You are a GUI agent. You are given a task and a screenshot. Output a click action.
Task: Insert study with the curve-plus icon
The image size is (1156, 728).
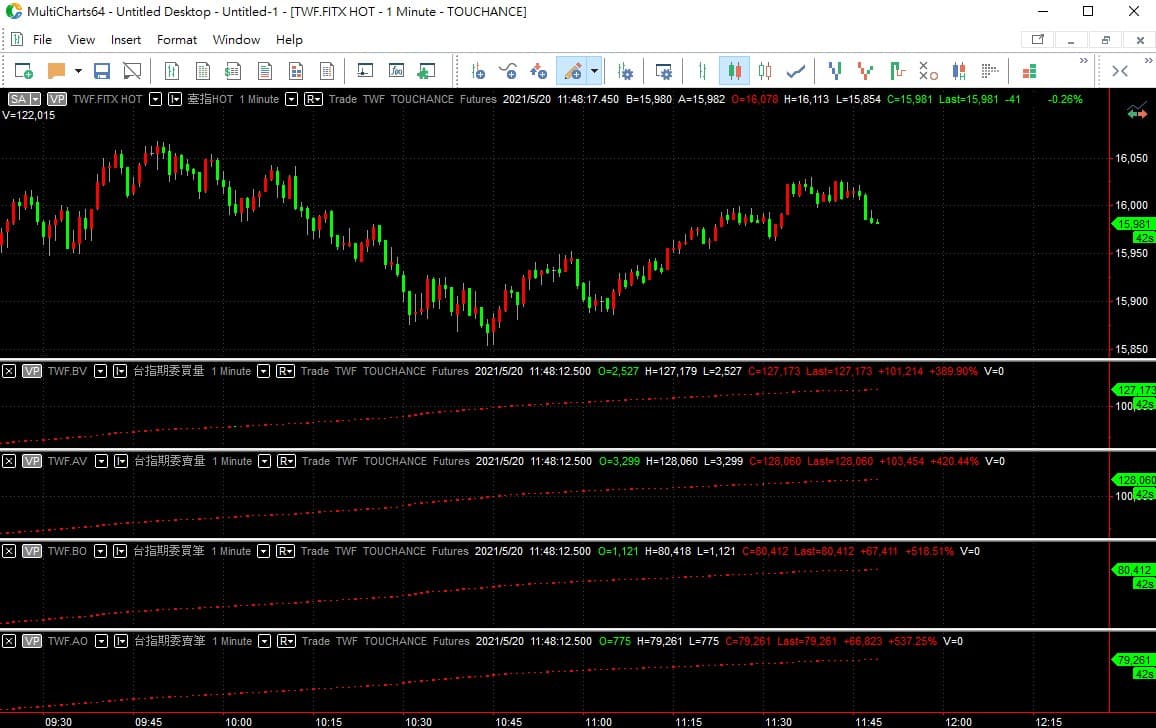tap(508, 71)
